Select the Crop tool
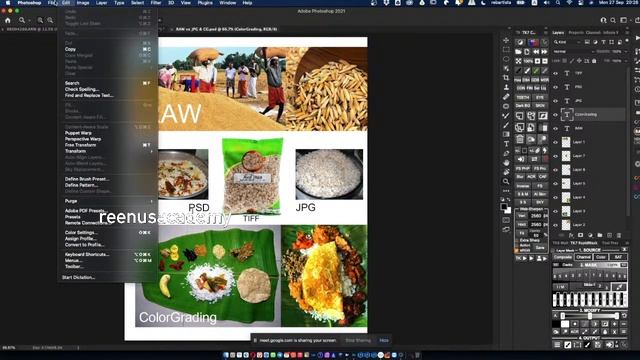640x360 pixels. click(506, 78)
